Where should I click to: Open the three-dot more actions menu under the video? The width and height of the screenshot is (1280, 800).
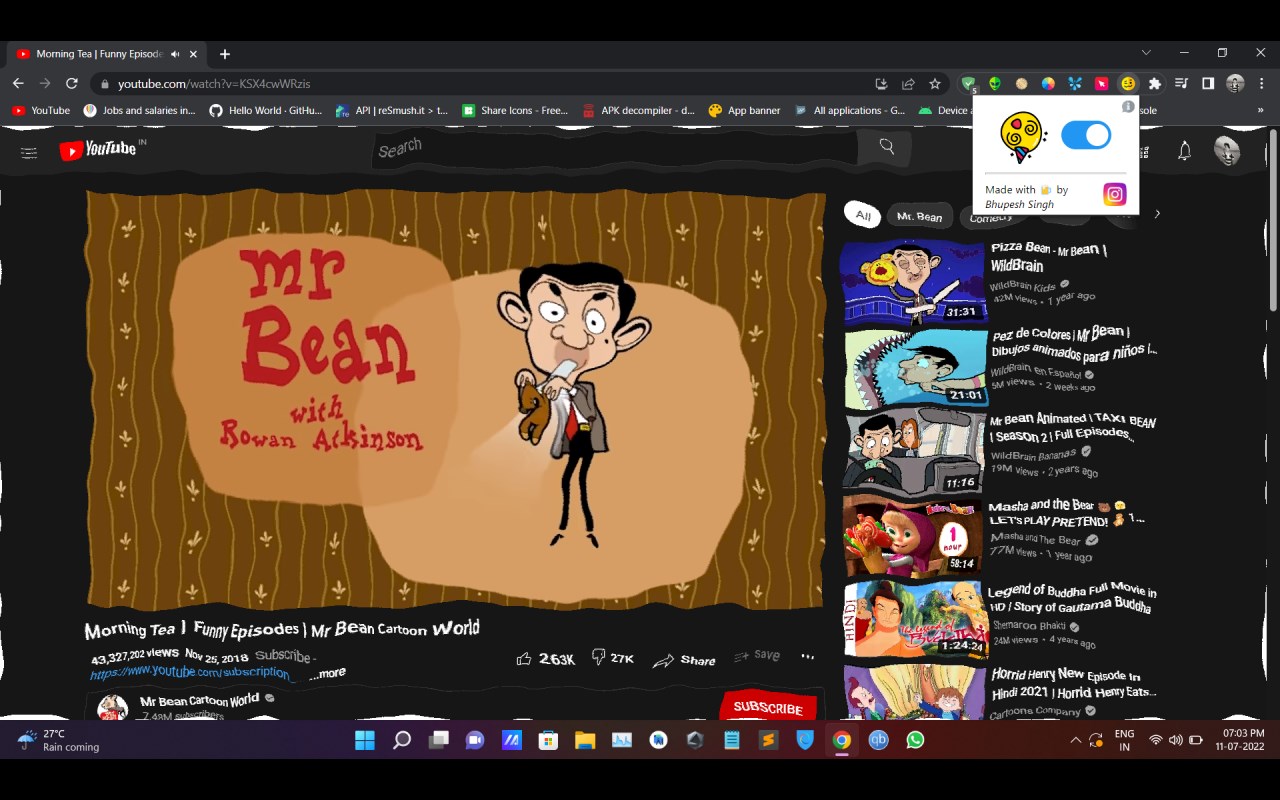click(x=807, y=657)
